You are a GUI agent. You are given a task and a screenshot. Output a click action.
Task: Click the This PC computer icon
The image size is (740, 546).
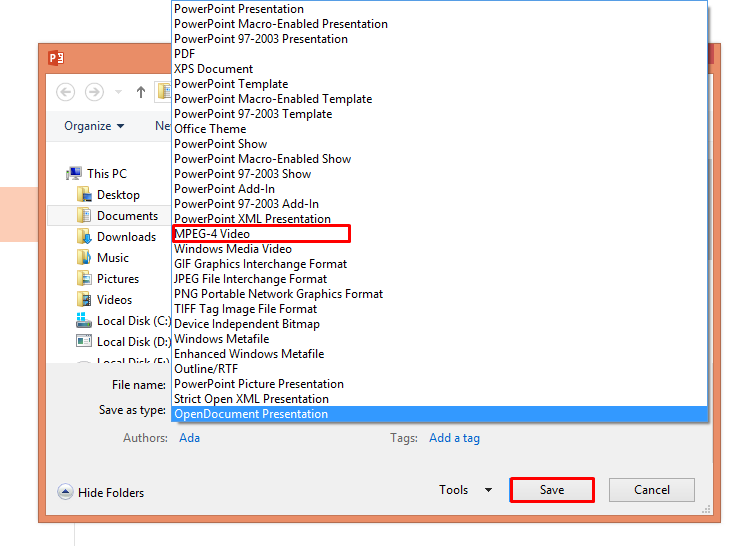pos(74,173)
